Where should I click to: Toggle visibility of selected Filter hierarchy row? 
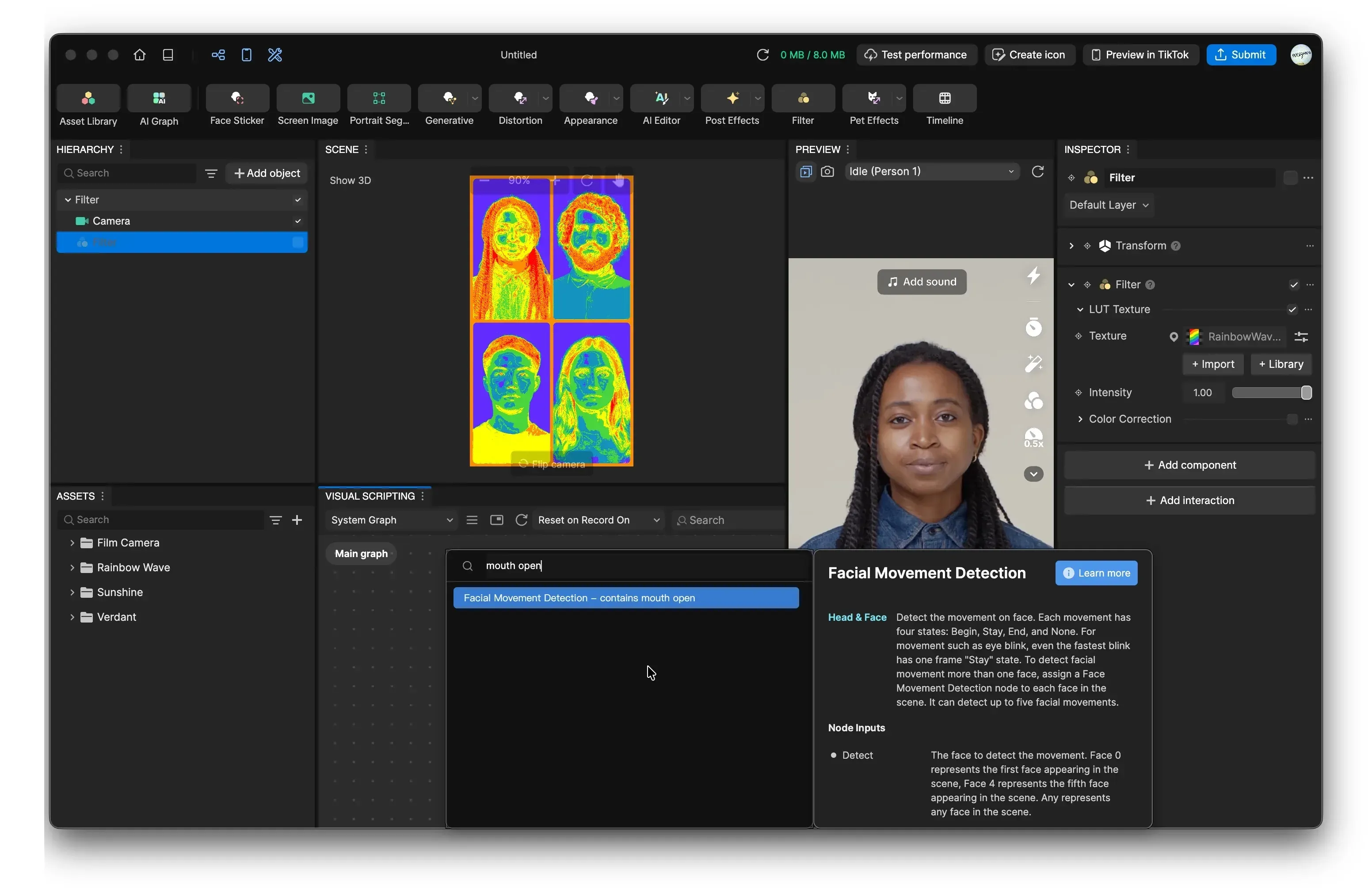[297, 243]
